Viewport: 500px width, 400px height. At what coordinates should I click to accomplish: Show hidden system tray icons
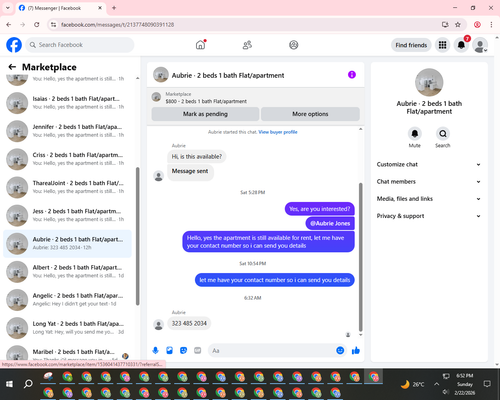pyautogui.click(x=436, y=384)
